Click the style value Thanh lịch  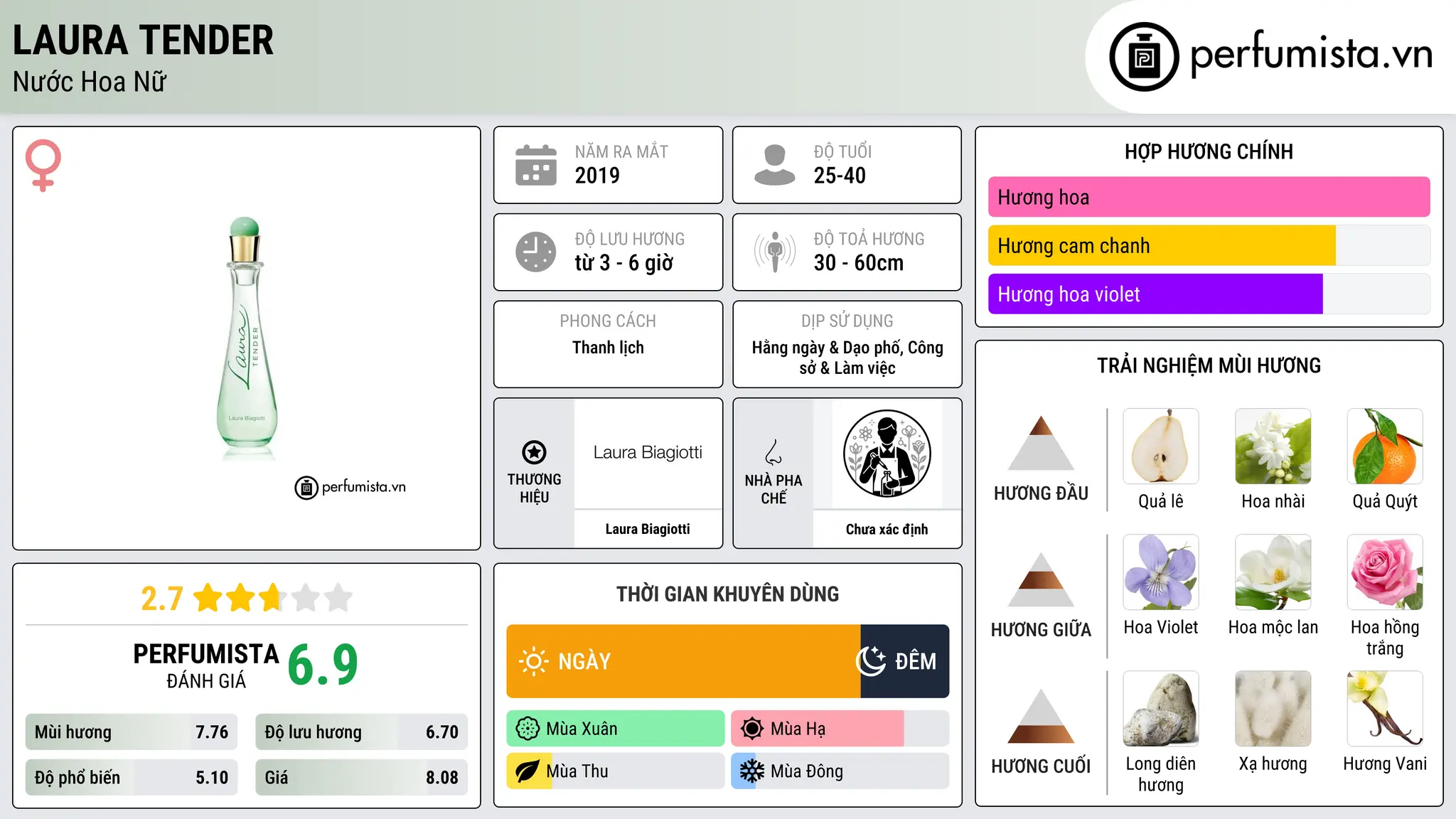[608, 348]
